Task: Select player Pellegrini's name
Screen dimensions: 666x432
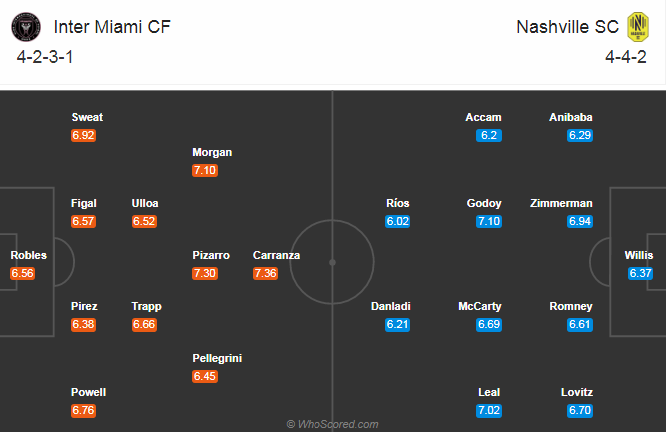Action: (217, 358)
